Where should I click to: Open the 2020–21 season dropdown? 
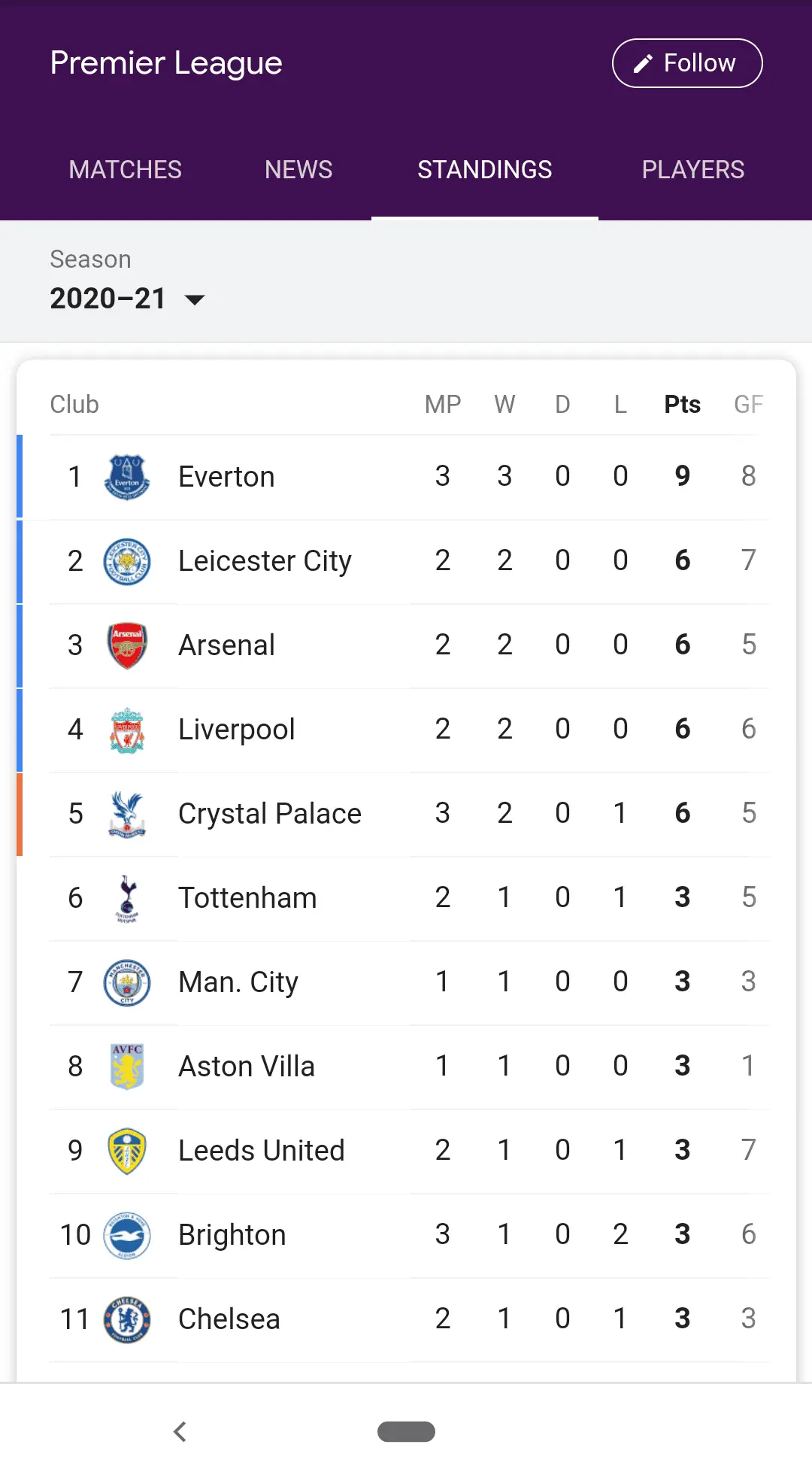click(128, 299)
